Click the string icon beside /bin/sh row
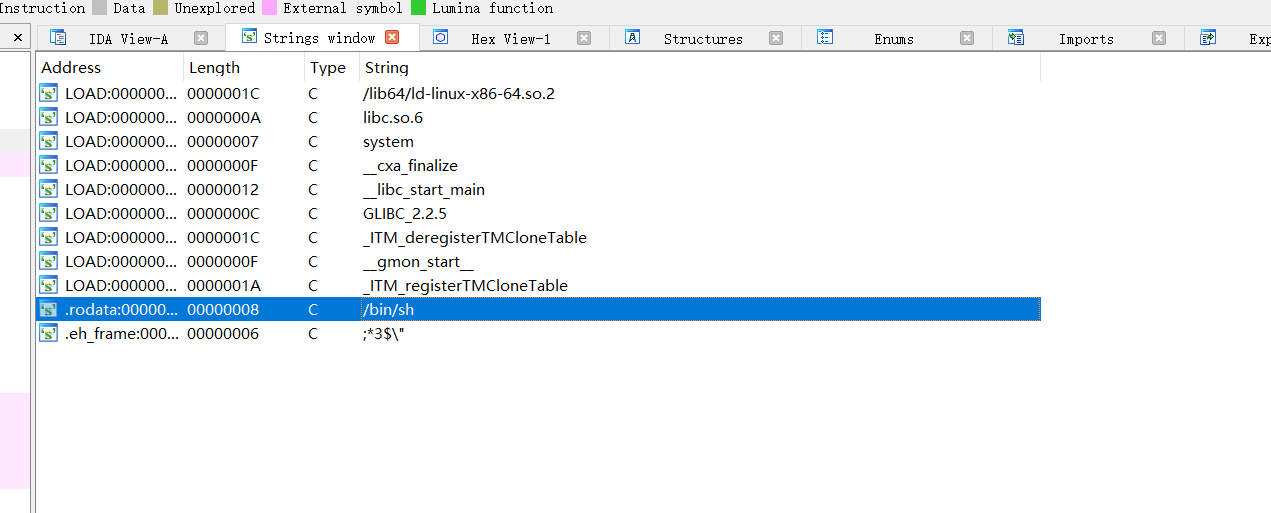The height and width of the screenshot is (513, 1271). pos(48,310)
